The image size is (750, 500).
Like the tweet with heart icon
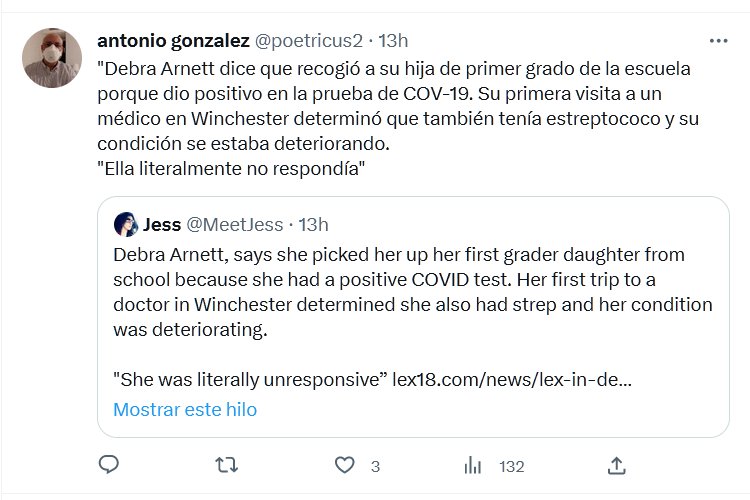pyautogui.click(x=345, y=465)
